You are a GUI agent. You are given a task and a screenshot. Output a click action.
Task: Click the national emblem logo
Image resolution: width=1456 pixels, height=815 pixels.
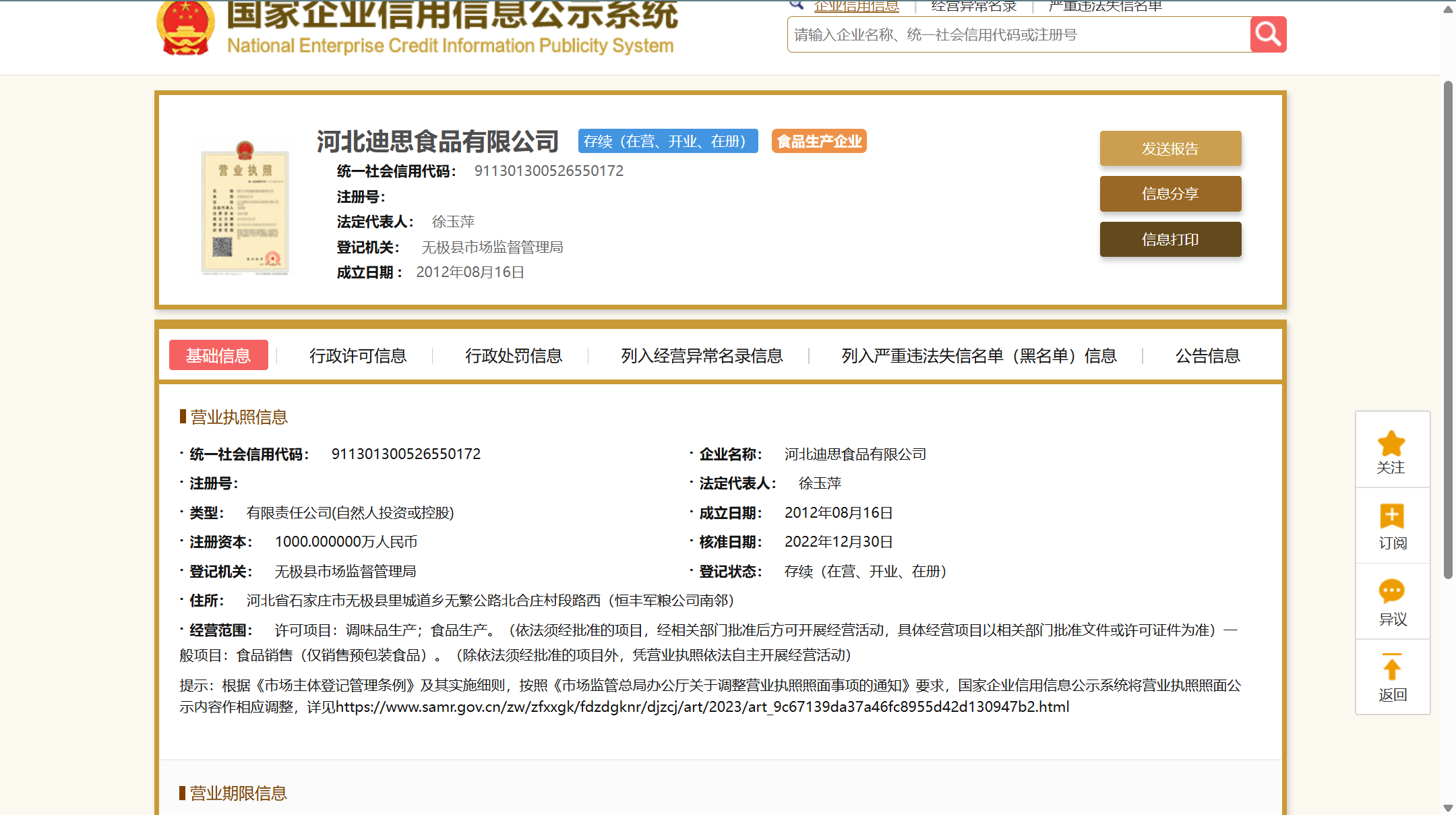(x=185, y=27)
